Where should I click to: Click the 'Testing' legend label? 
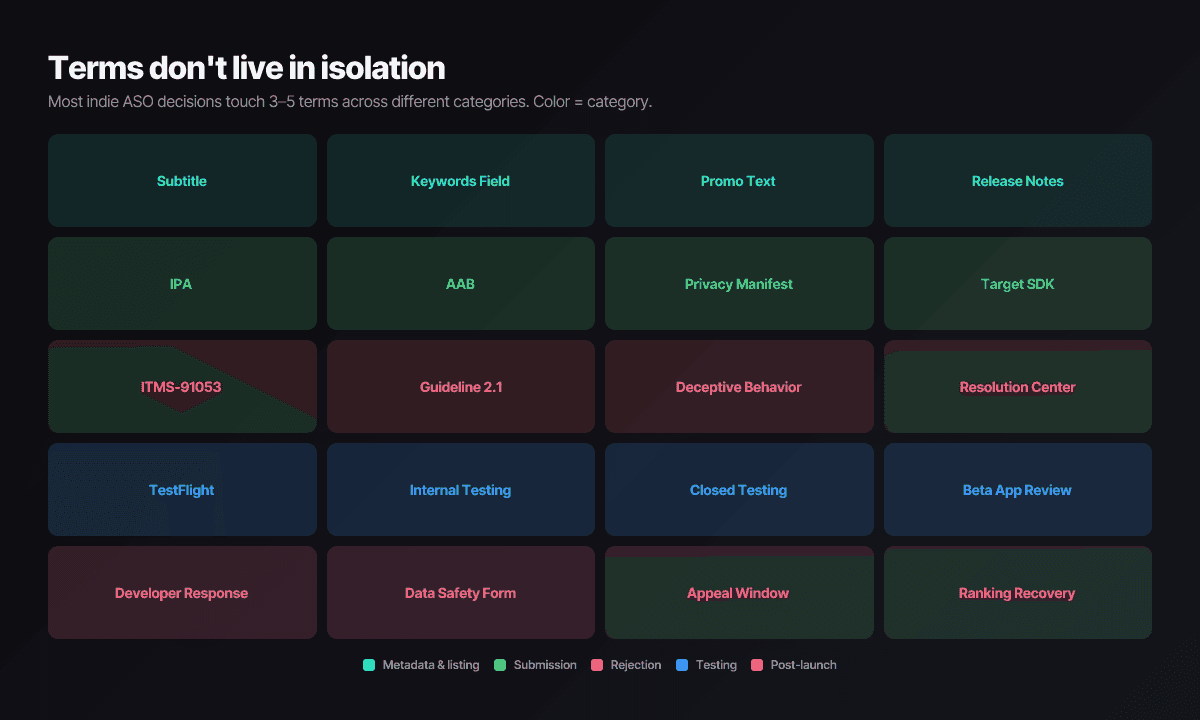point(716,665)
